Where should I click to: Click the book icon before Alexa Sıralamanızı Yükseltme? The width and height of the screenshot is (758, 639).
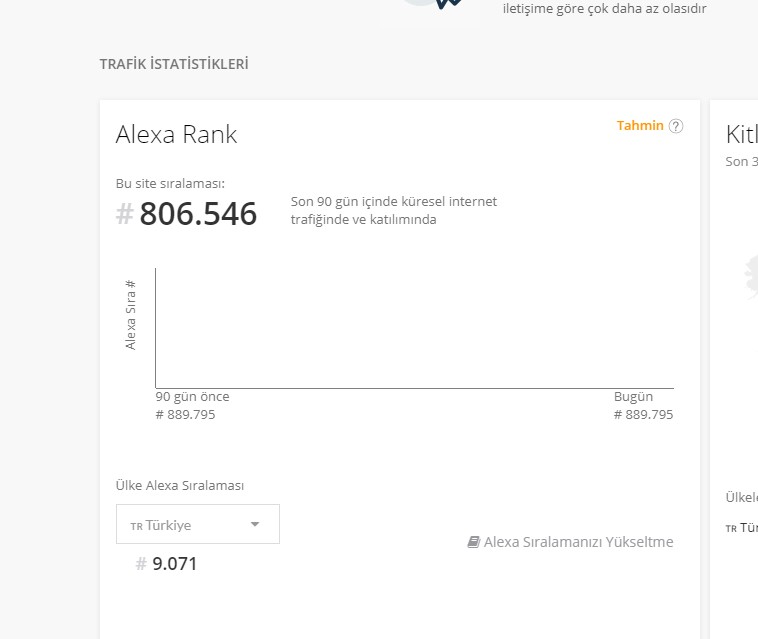[x=473, y=542]
